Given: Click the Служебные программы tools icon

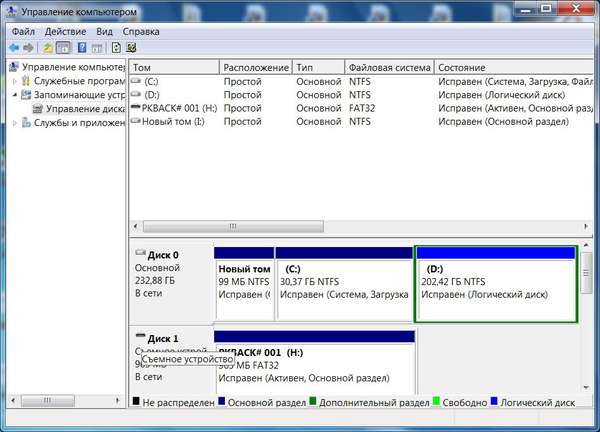Looking at the screenshot, I should click(26, 81).
